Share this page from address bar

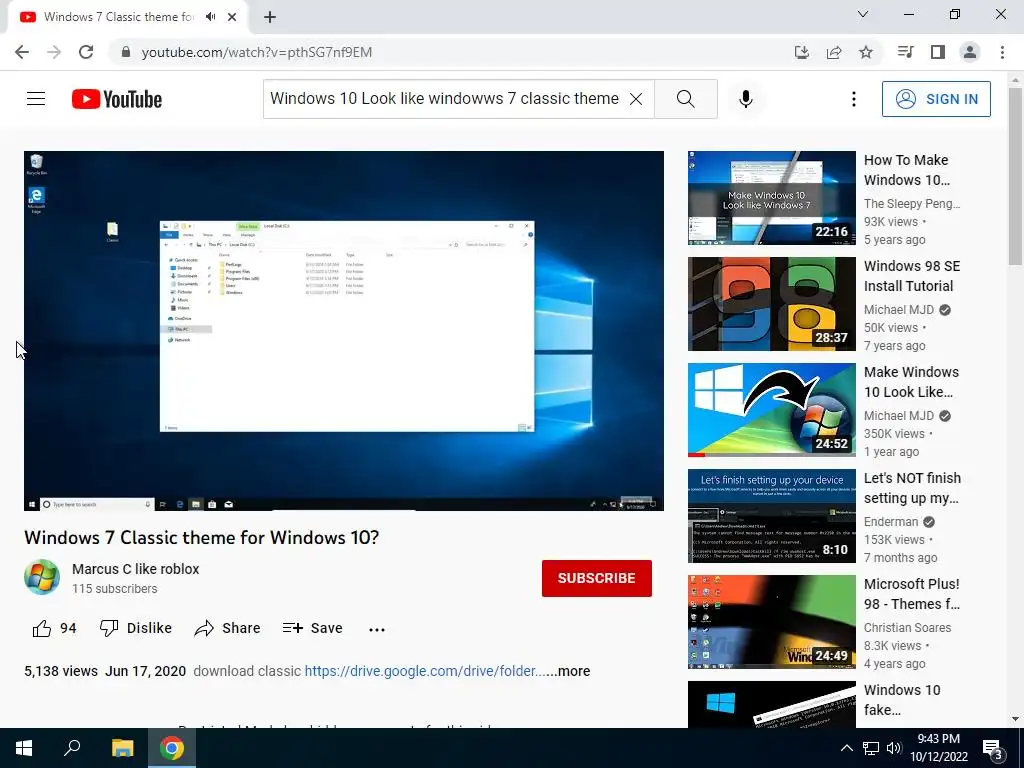(x=834, y=52)
